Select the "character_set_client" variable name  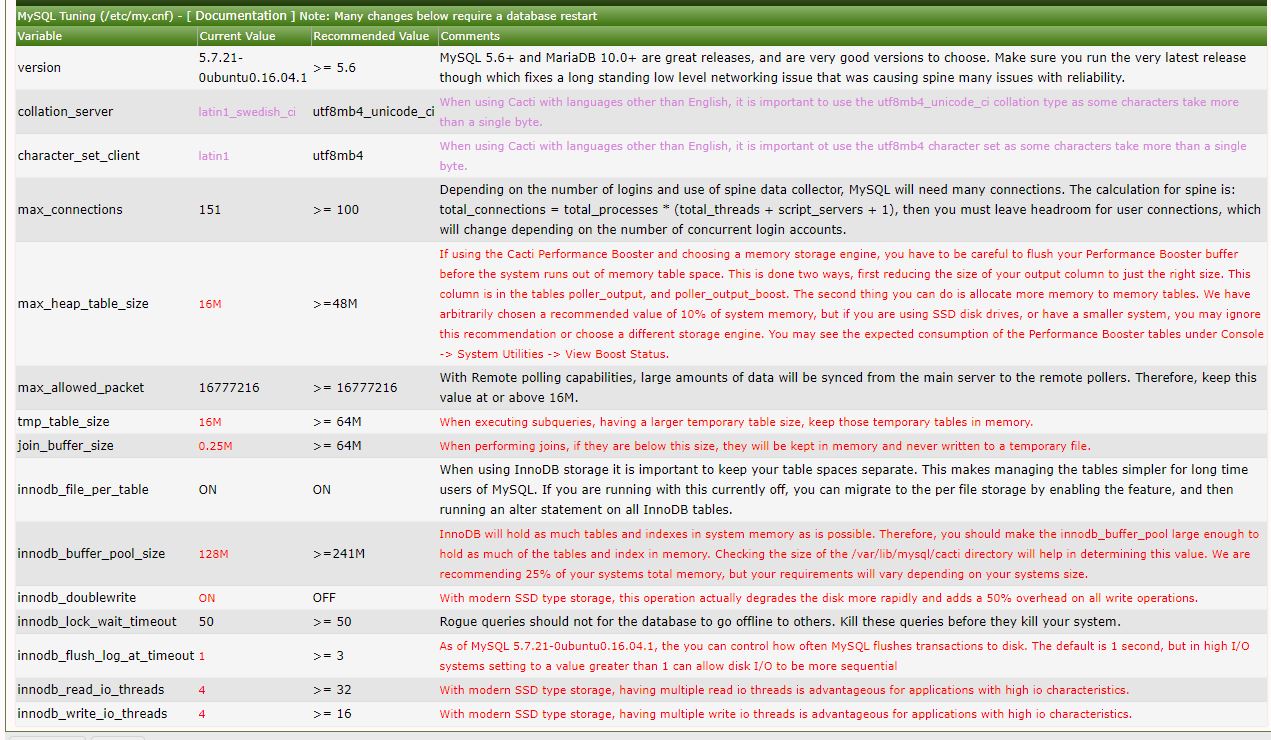(79, 156)
